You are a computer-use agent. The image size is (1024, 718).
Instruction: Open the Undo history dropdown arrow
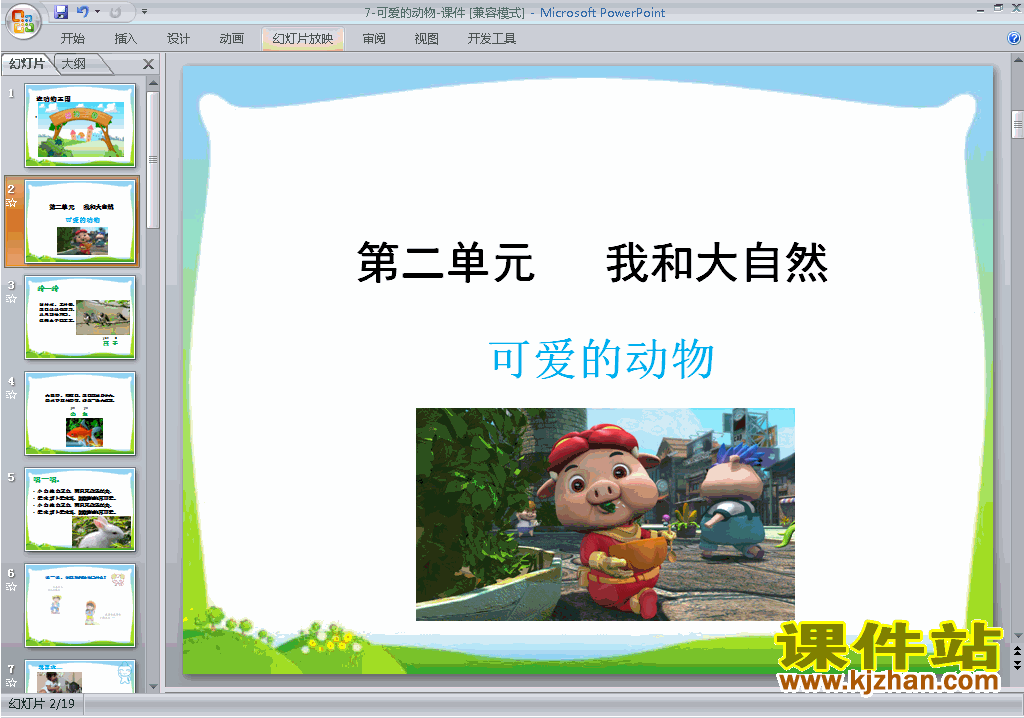click(97, 12)
